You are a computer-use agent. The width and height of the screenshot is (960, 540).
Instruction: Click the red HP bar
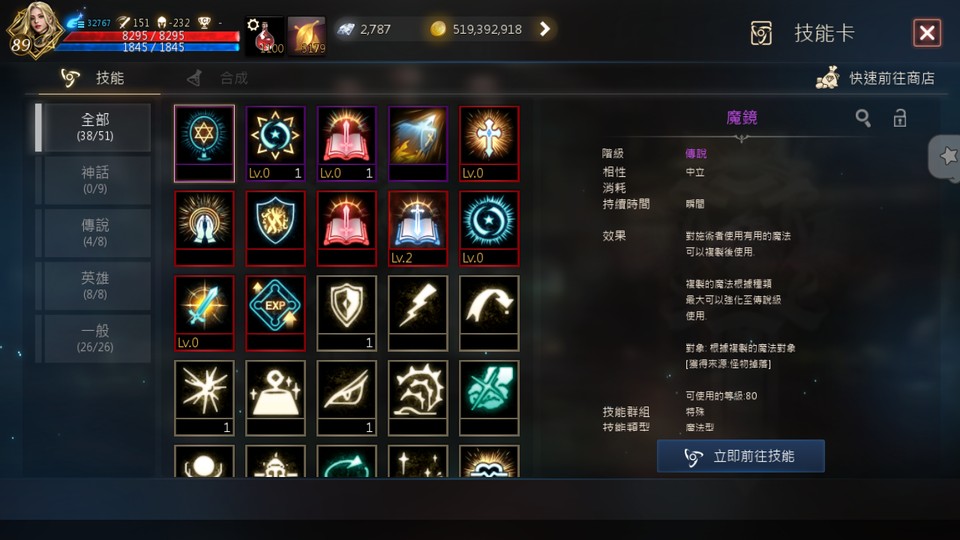(x=151, y=36)
